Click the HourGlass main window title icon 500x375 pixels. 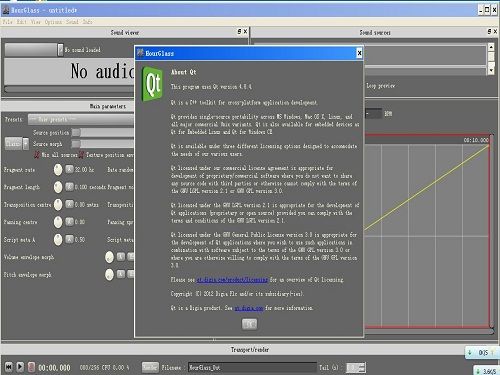point(6,10)
